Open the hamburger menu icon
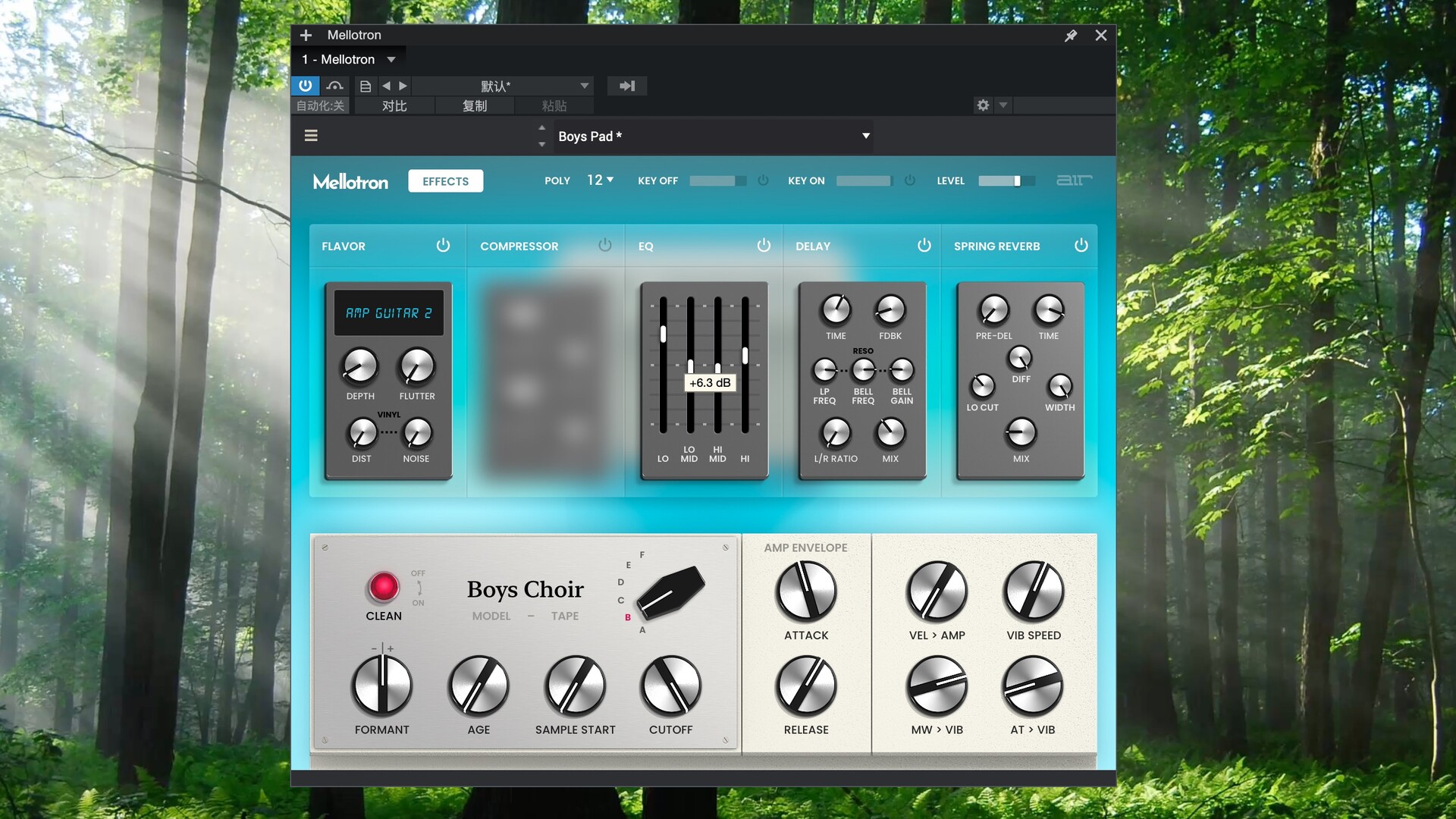This screenshot has width=1456, height=819. [x=311, y=136]
